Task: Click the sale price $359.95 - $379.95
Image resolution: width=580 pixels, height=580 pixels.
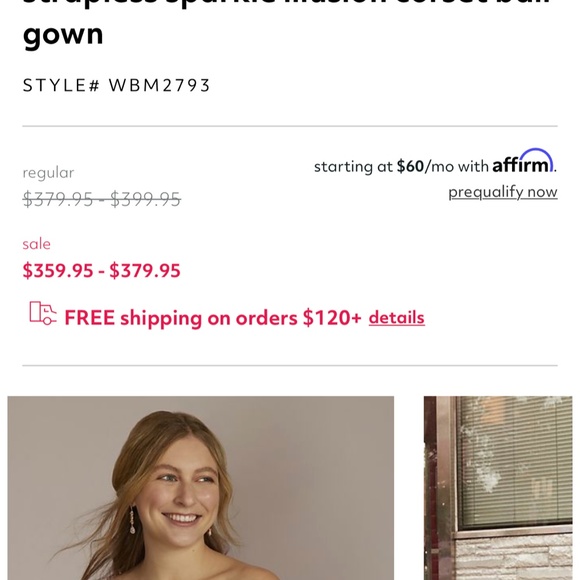Action: [x=101, y=270]
